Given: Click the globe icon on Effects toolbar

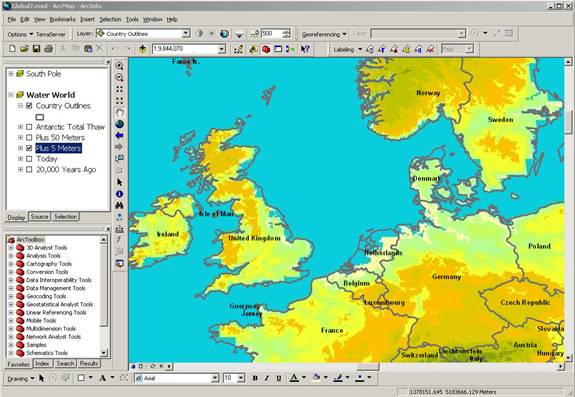Looking at the screenshot, I should click(224, 34).
